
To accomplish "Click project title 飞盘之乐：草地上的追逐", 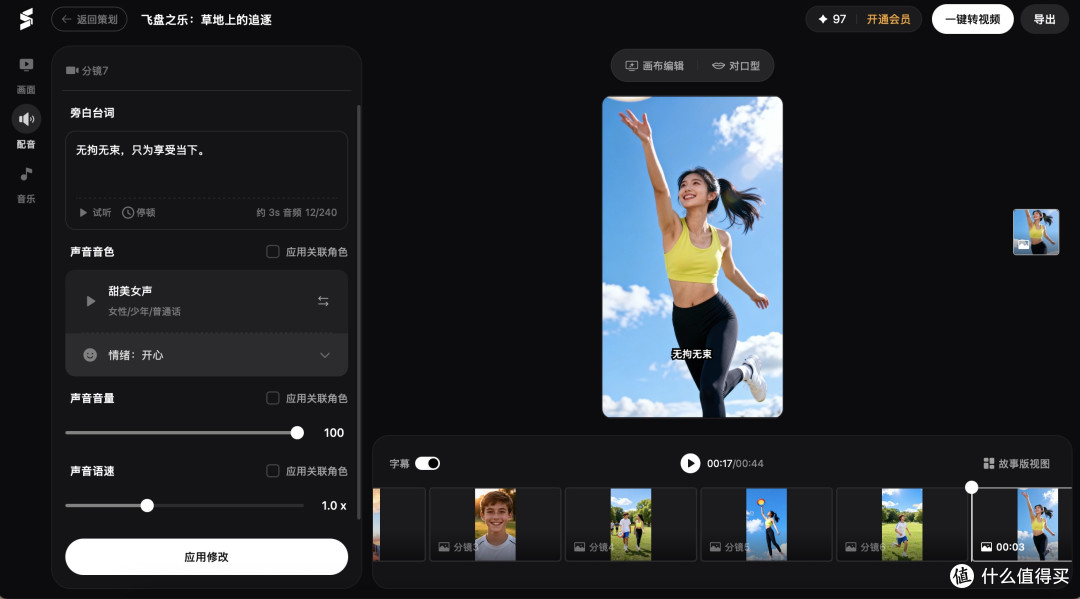I will coord(207,19).
